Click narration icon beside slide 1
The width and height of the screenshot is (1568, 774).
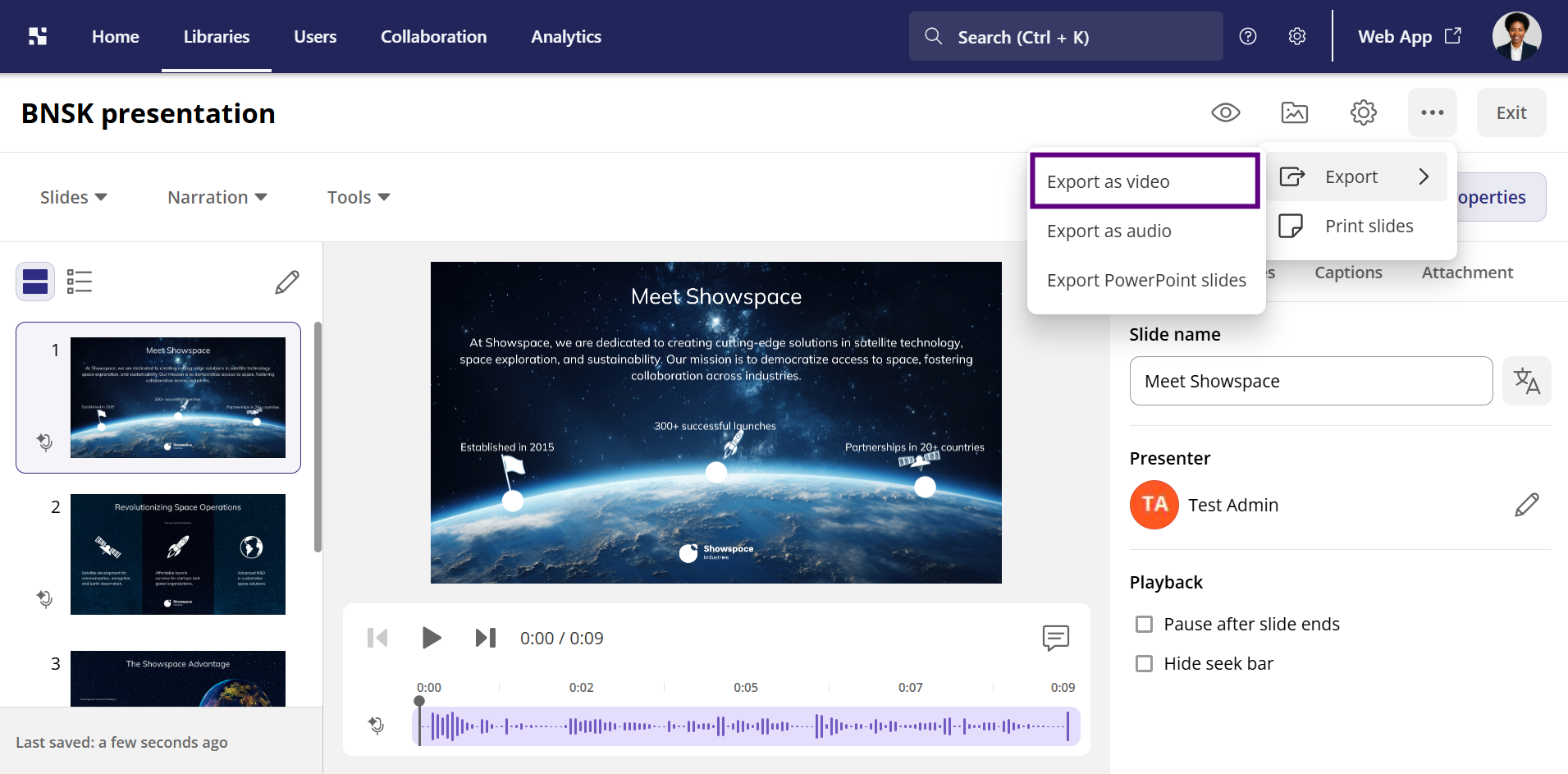(44, 442)
